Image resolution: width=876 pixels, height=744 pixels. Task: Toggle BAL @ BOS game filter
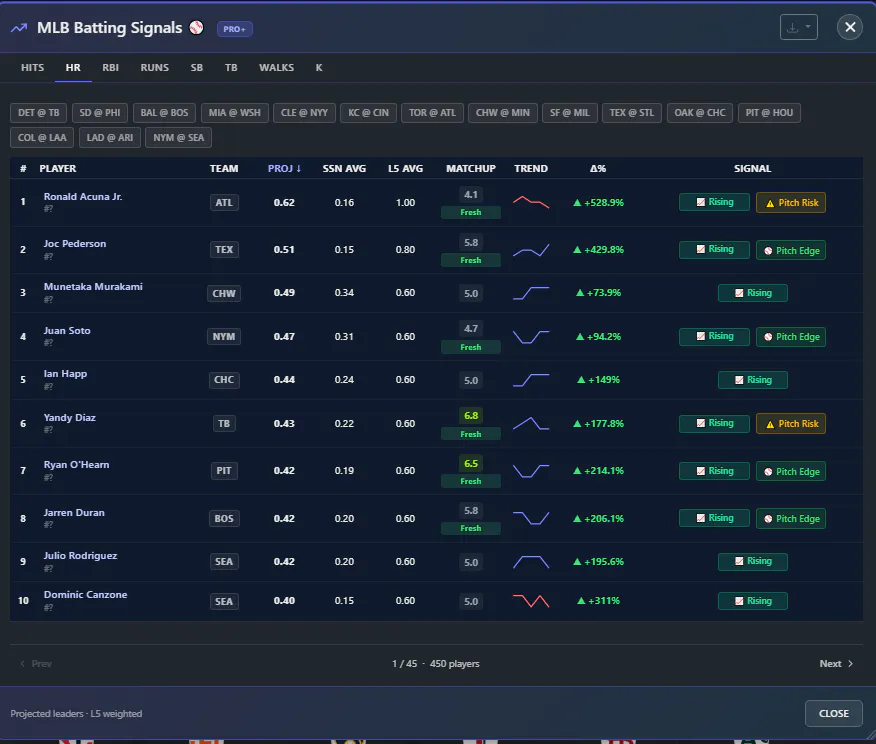coord(164,113)
